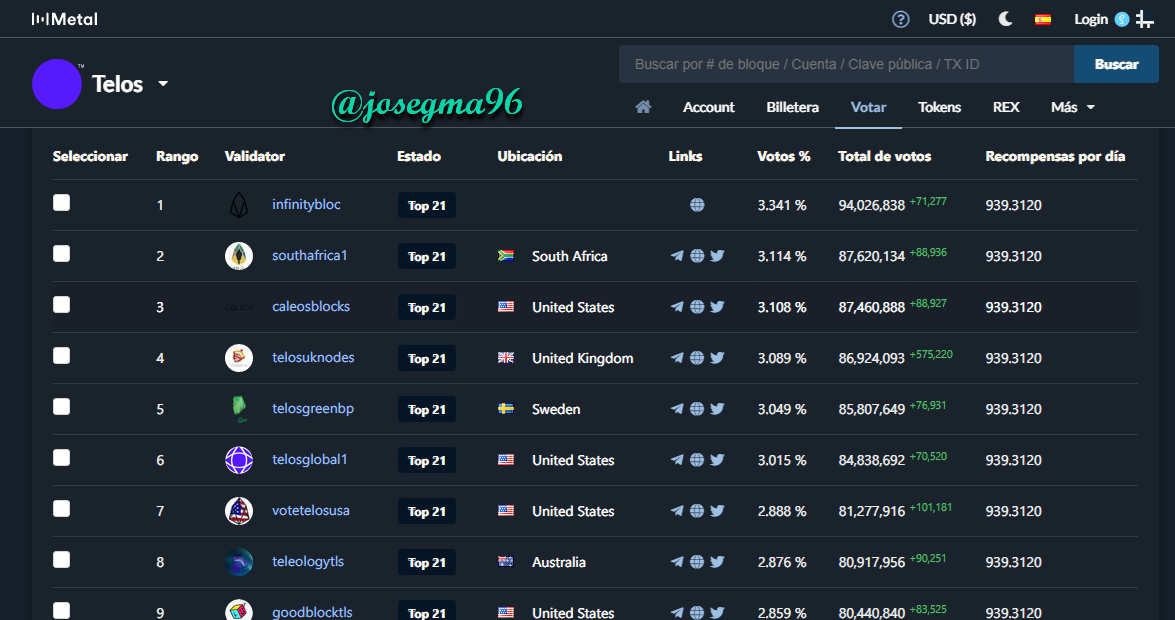
Task: Select the votetelosusa validator checkbox
Action: [61, 509]
